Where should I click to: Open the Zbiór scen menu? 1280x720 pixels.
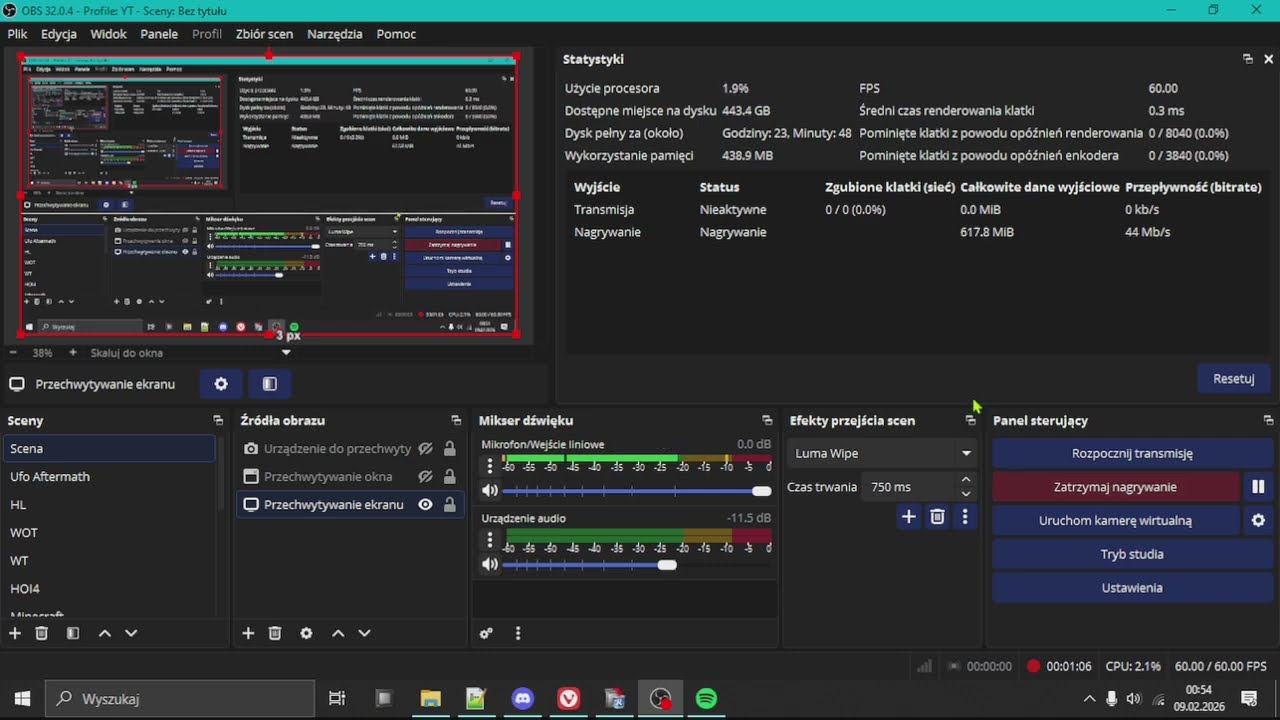point(264,34)
